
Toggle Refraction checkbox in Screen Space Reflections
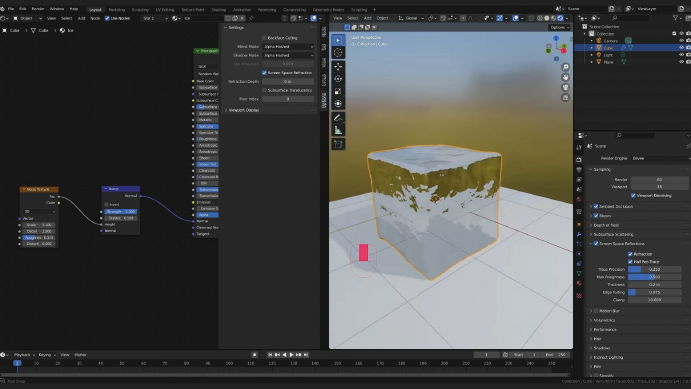tap(630, 254)
